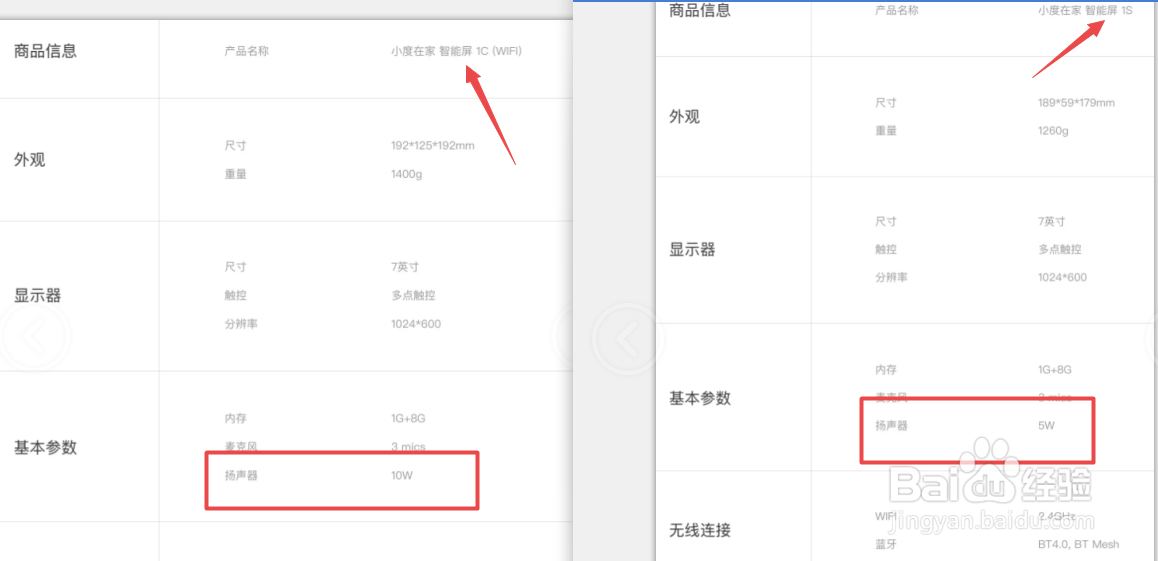The width and height of the screenshot is (1158, 561).
Task: Click 尺寸 label beside 189*59*179mm
Action: click(885, 103)
